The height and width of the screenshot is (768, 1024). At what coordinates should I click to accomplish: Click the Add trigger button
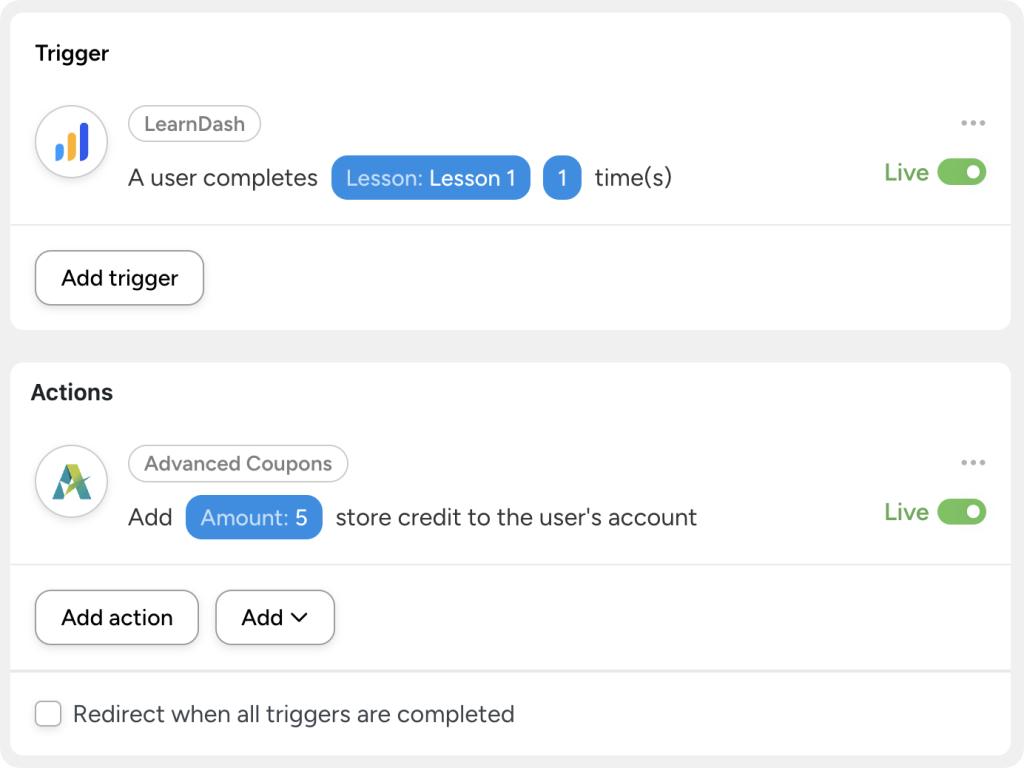[x=118, y=278]
